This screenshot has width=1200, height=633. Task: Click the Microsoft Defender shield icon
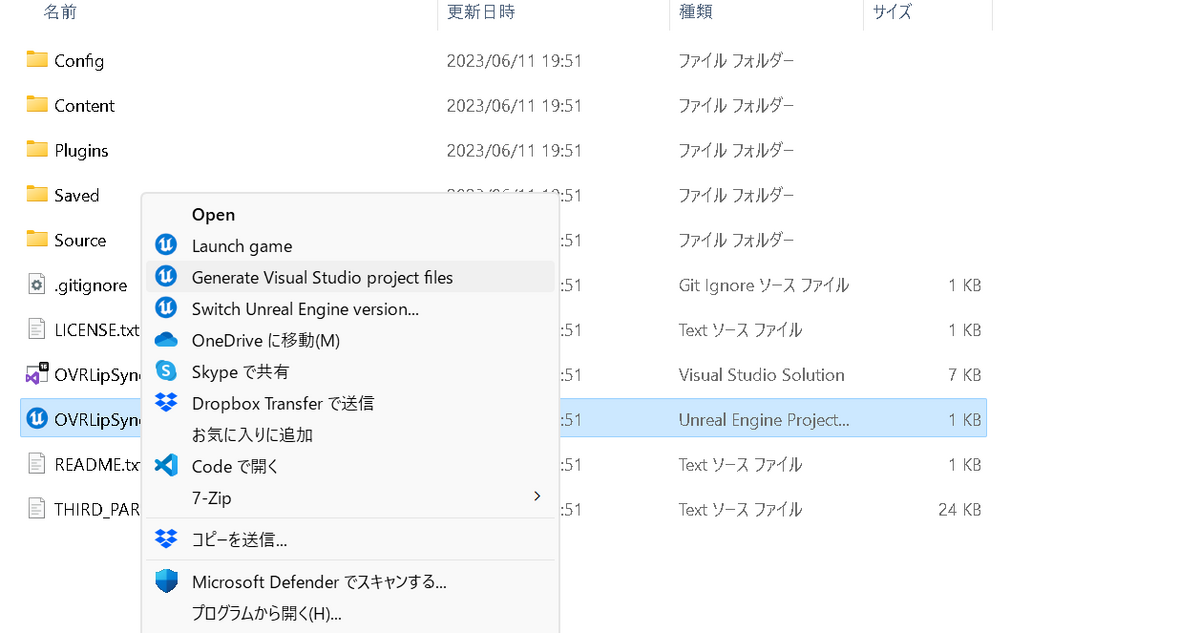166,581
